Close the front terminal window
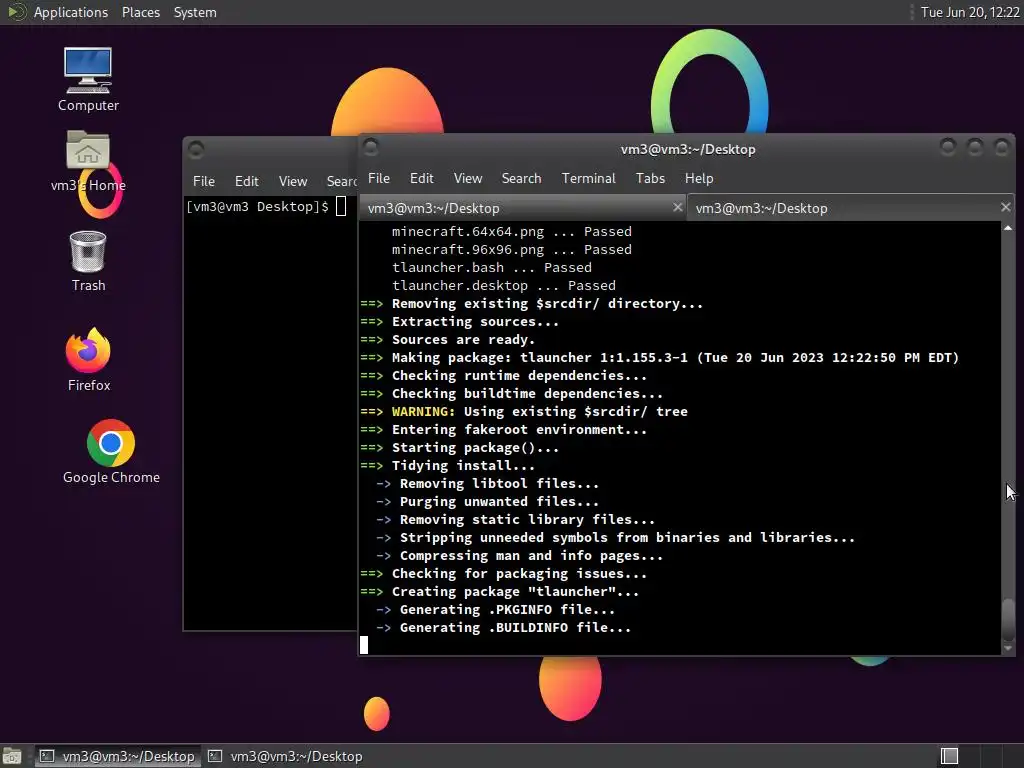 [1001, 148]
